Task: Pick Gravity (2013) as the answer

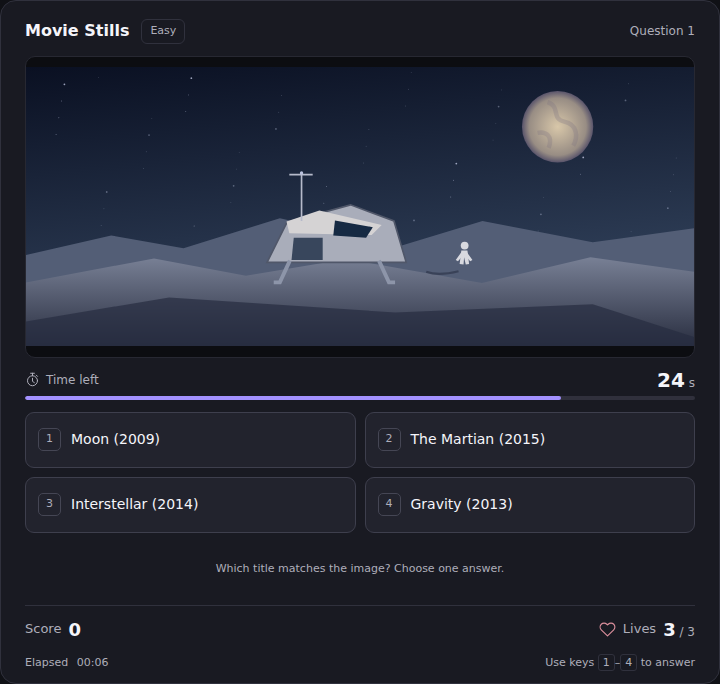Action: (529, 505)
